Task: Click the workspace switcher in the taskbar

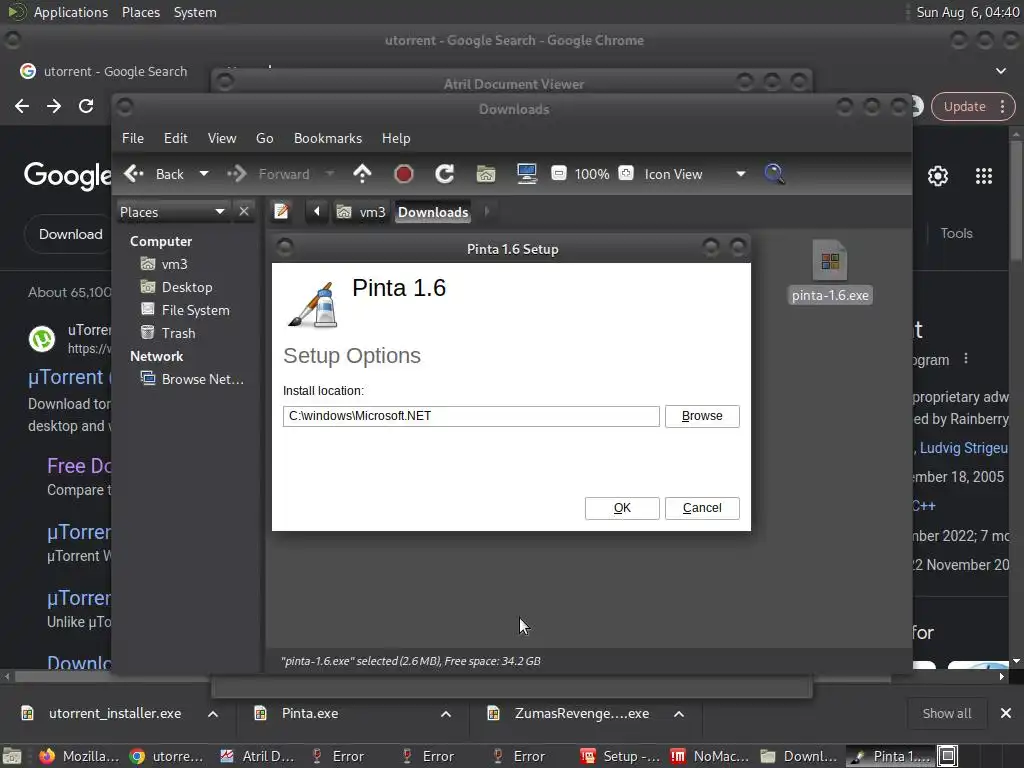Action: coord(948,756)
